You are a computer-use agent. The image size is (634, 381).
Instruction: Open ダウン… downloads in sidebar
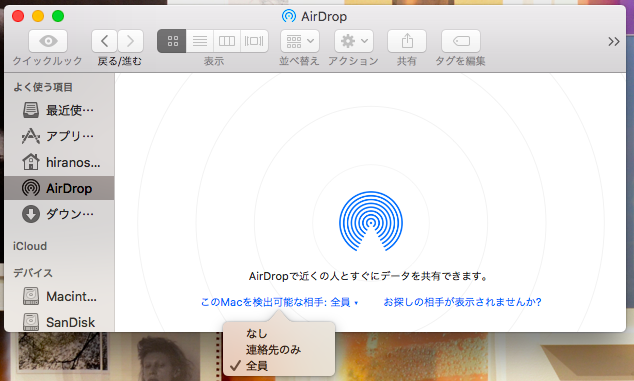coord(59,214)
